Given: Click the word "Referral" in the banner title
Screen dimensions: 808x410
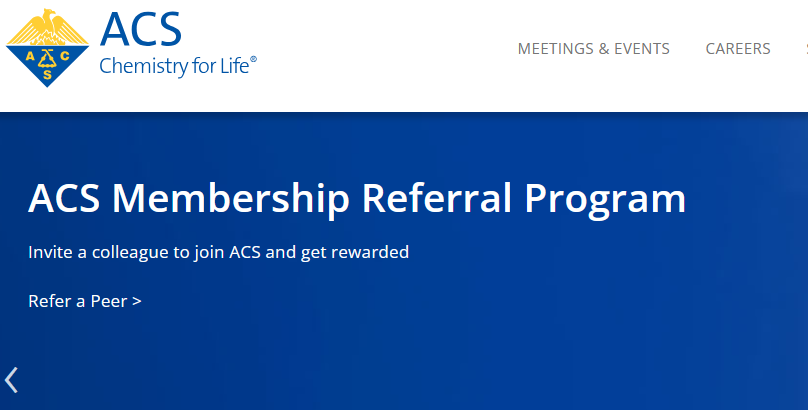Looking at the screenshot, I should pos(437,198).
